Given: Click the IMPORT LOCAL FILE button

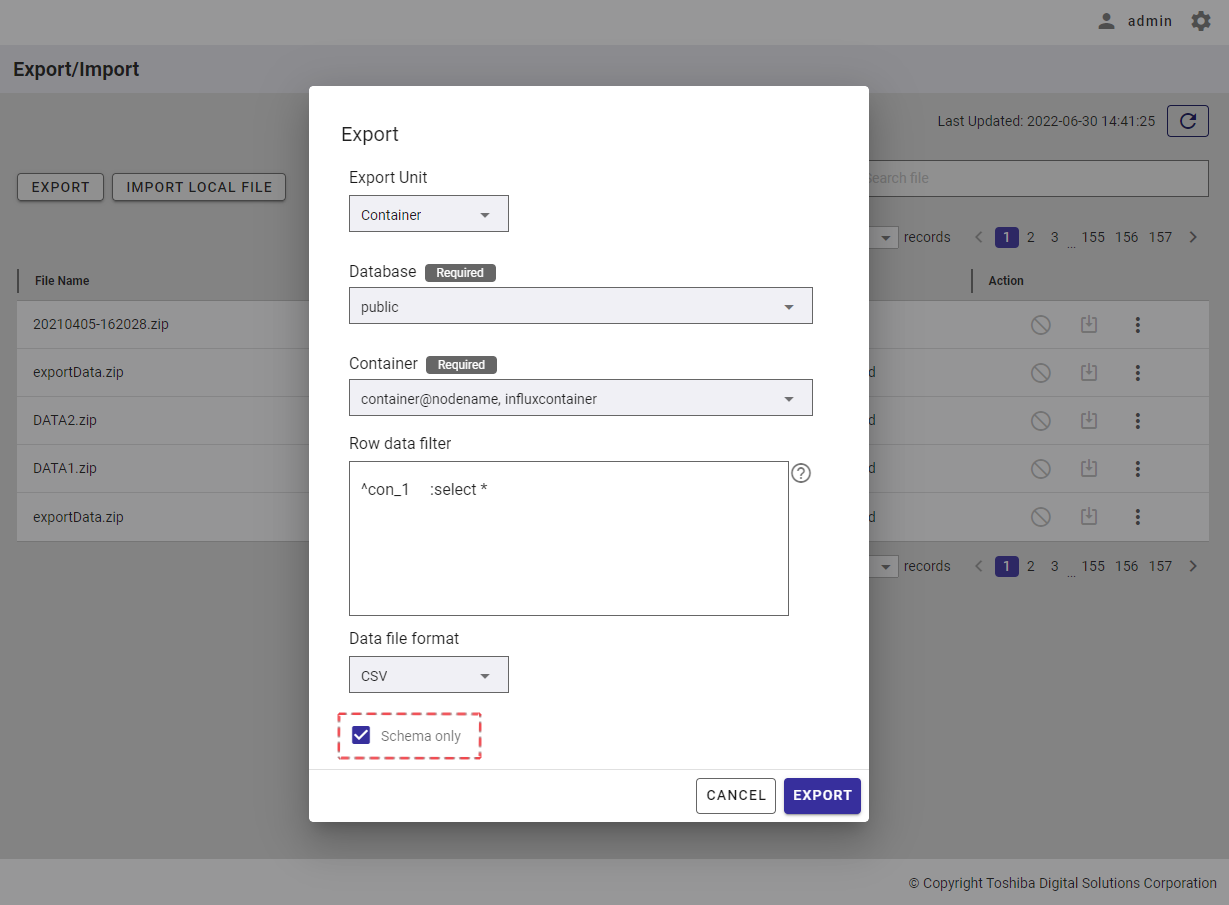Looking at the screenshot, I should click(x=199, y=187).
